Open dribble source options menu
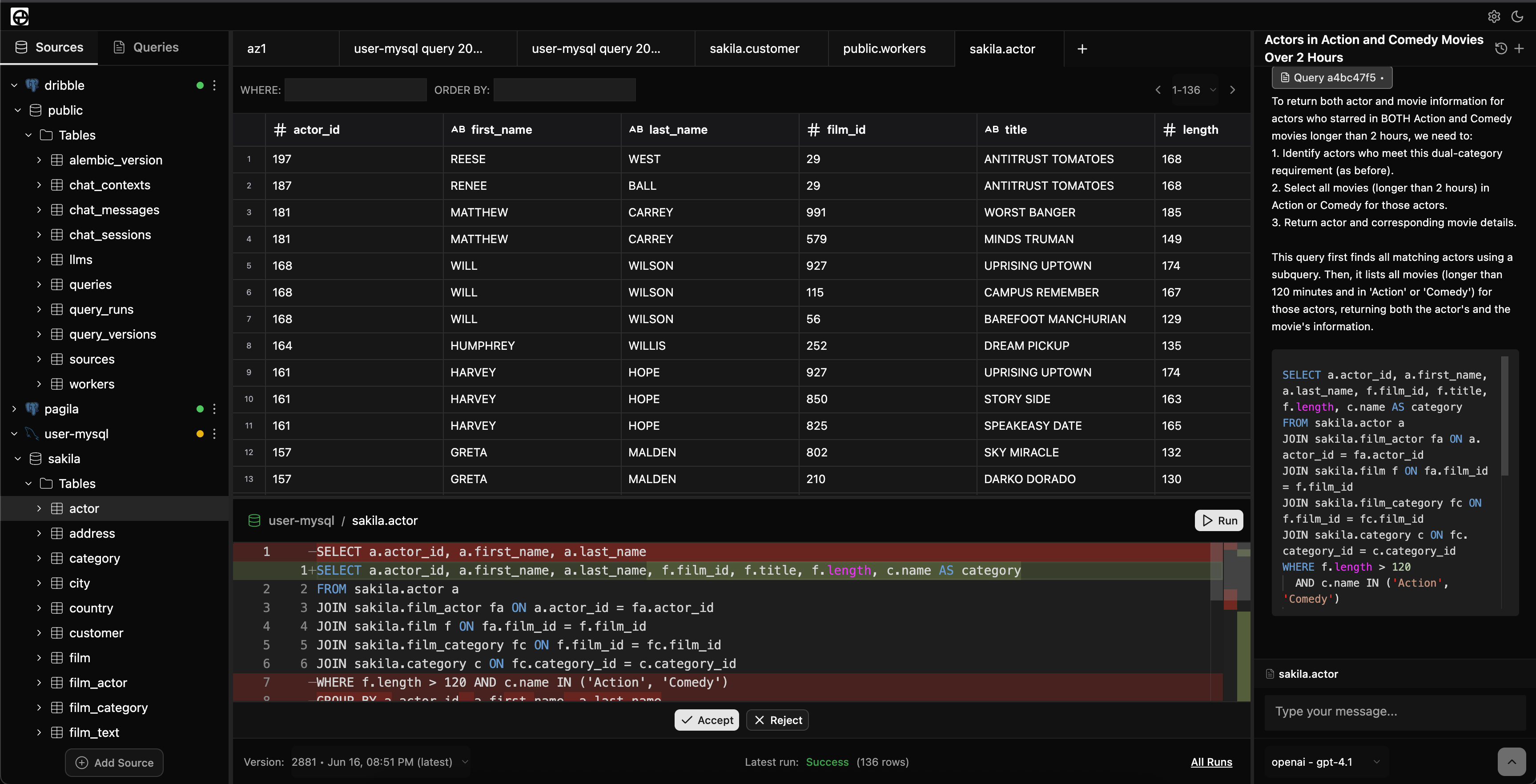The width and height of the screenshot is (1536, 784). (x=214, y=85)
